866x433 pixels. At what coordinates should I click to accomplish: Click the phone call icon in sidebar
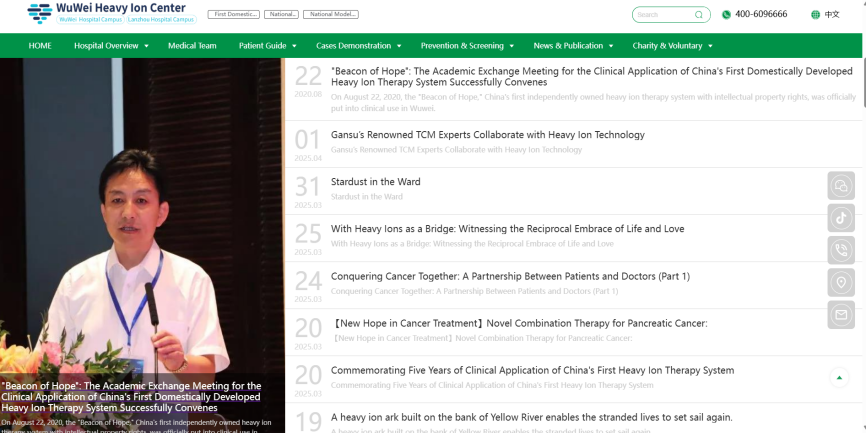coord(841,250)
